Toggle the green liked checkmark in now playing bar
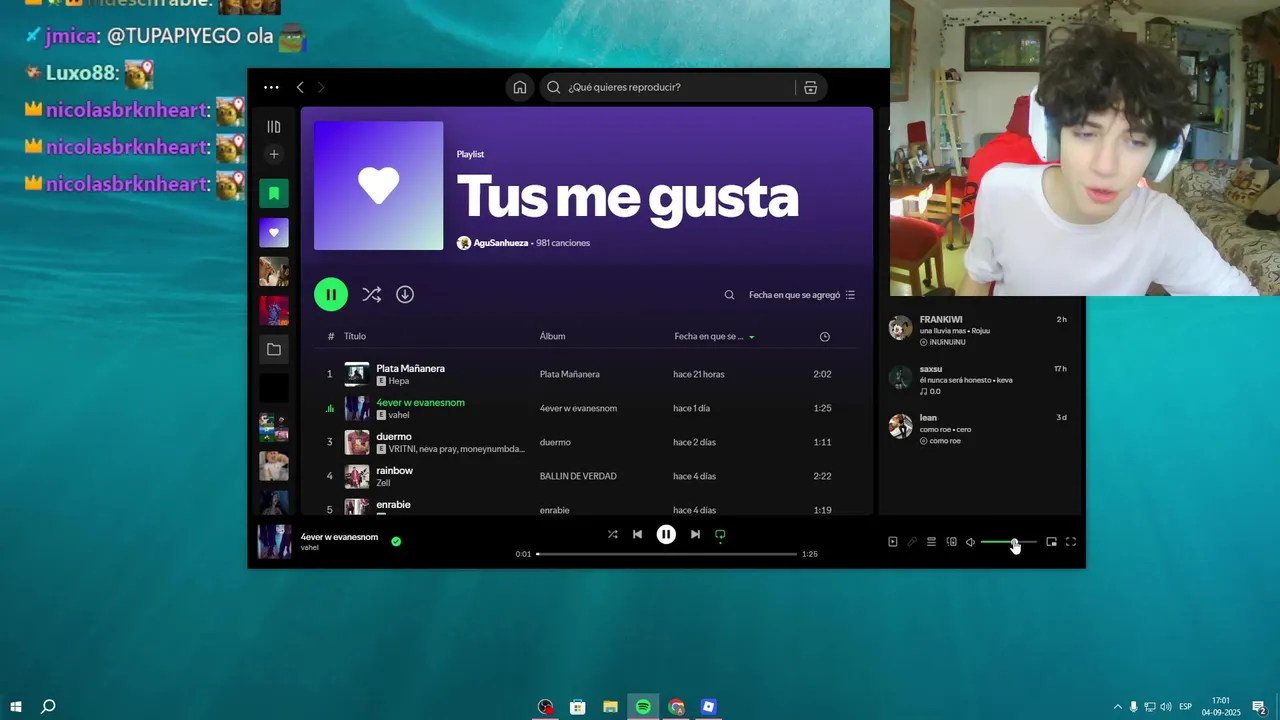The image size is (1280, 720). click(x=396, y=541)
